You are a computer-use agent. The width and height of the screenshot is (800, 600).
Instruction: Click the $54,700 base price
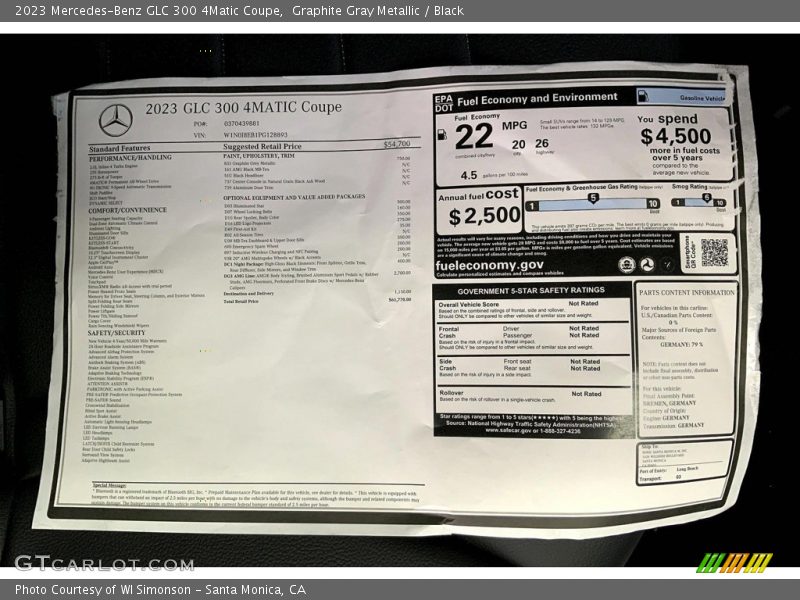click(x=397, y=144)
